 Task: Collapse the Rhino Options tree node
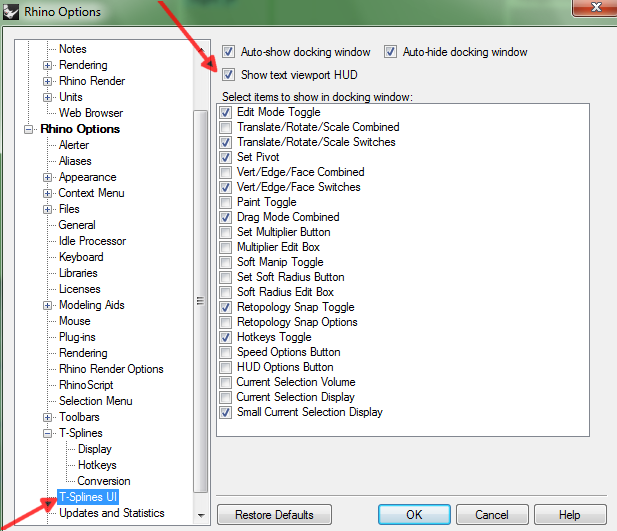pyautogui.click(x=28, y=129)
